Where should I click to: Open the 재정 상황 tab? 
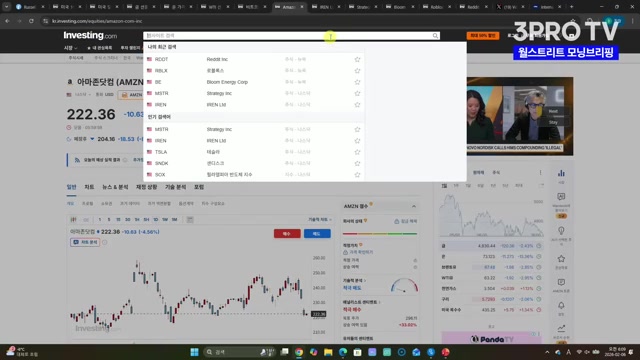[x=147, y=187]
